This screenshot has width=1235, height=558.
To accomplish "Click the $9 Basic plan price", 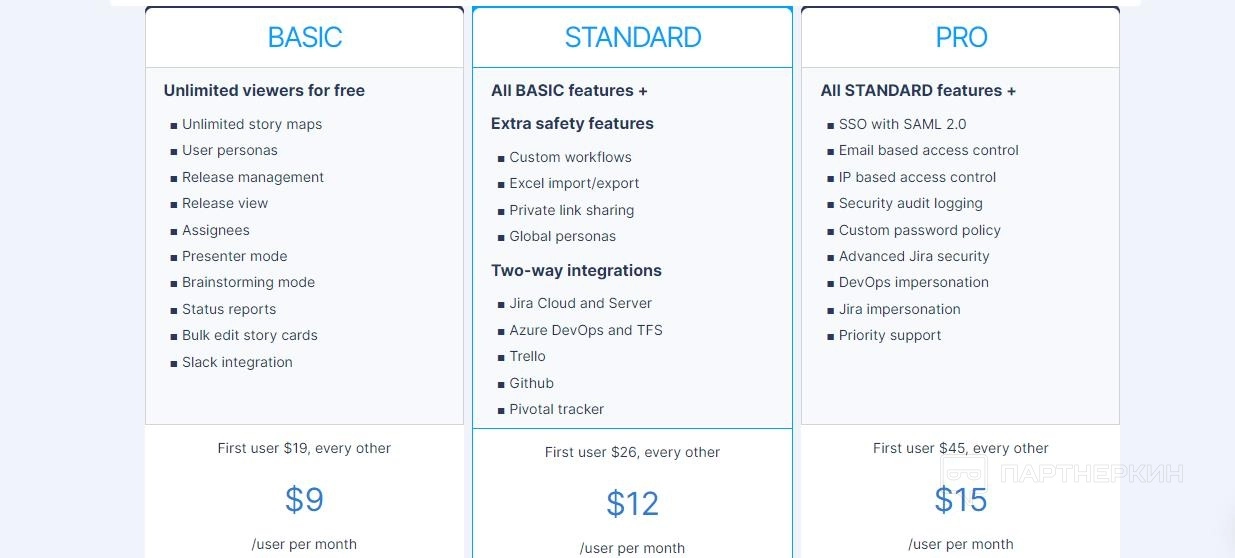I will tap(304, 499).
